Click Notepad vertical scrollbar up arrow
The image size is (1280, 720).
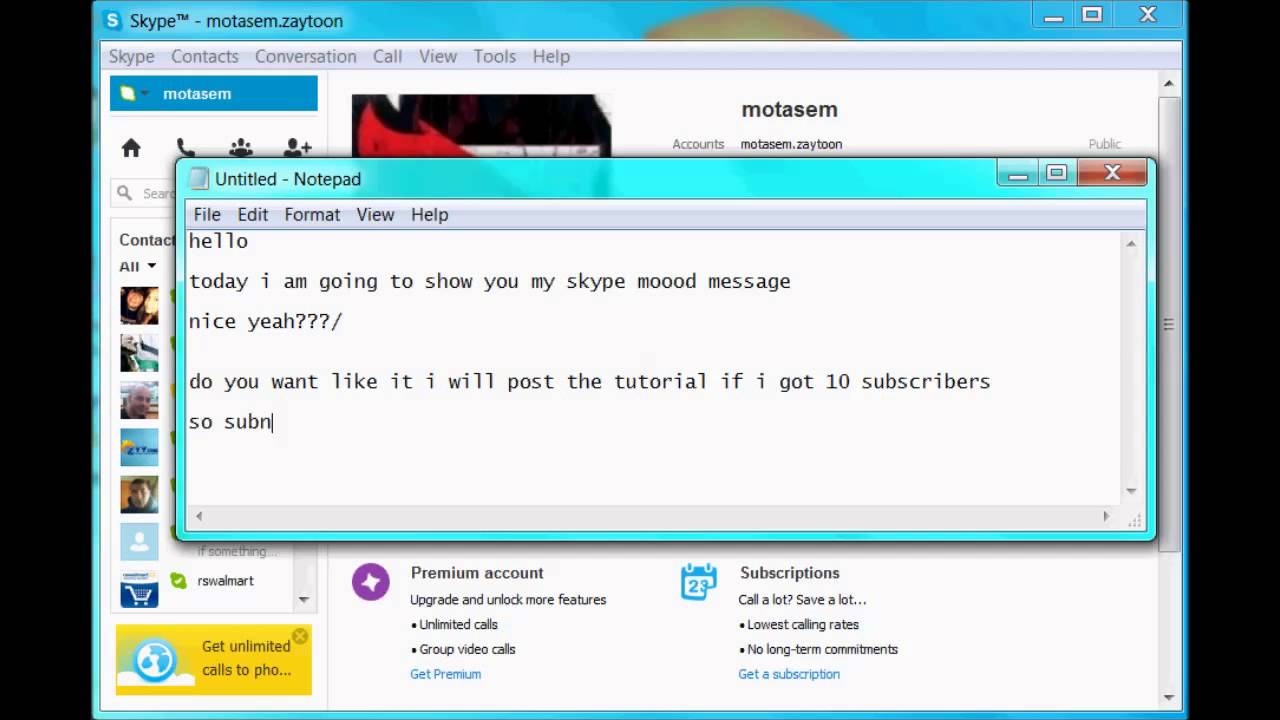pyautogui.click(x=1131, y=243)
